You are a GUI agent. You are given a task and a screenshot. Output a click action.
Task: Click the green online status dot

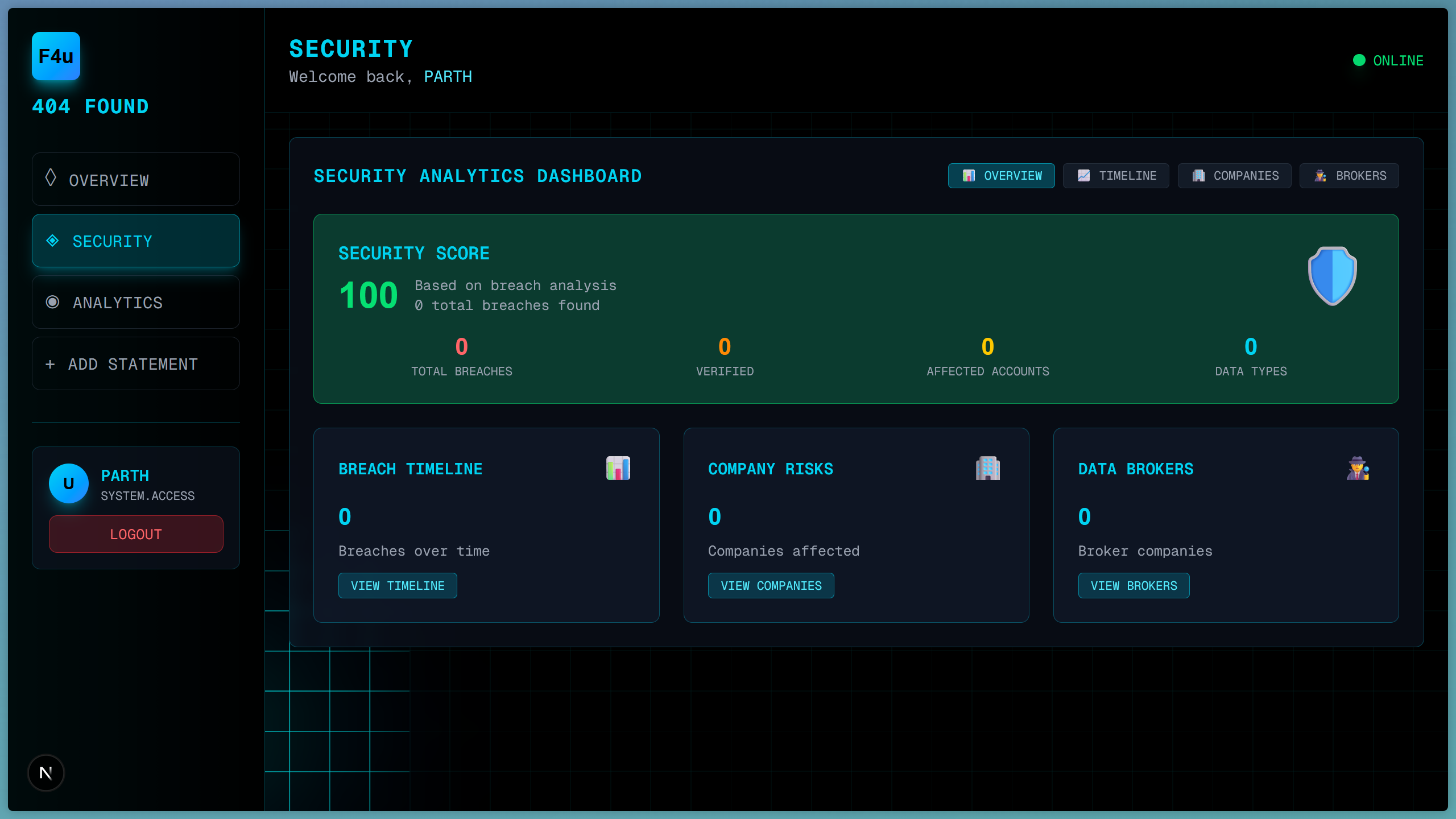pos(1359,60)
